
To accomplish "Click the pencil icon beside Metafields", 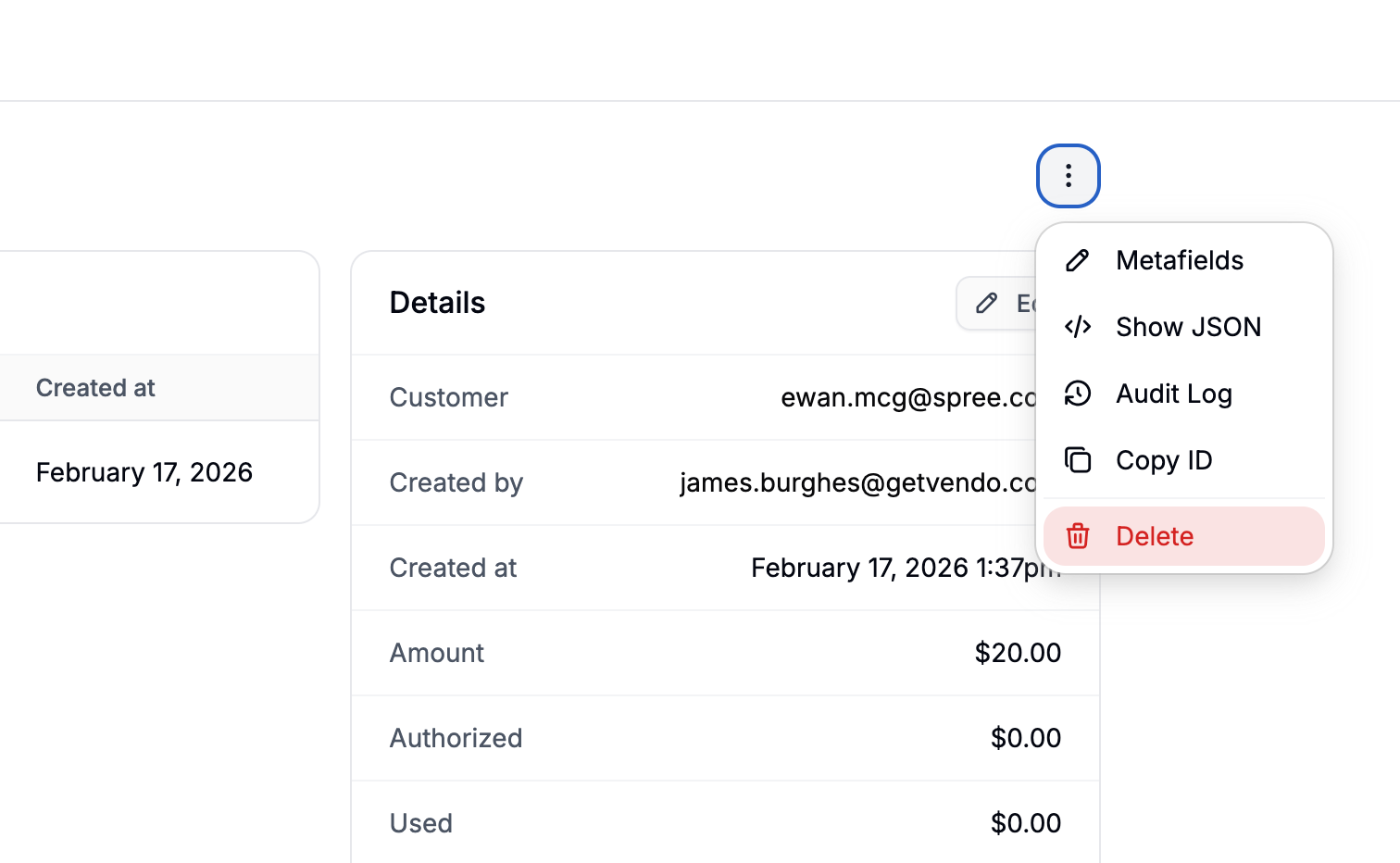I will click(x=1077, y=260).
